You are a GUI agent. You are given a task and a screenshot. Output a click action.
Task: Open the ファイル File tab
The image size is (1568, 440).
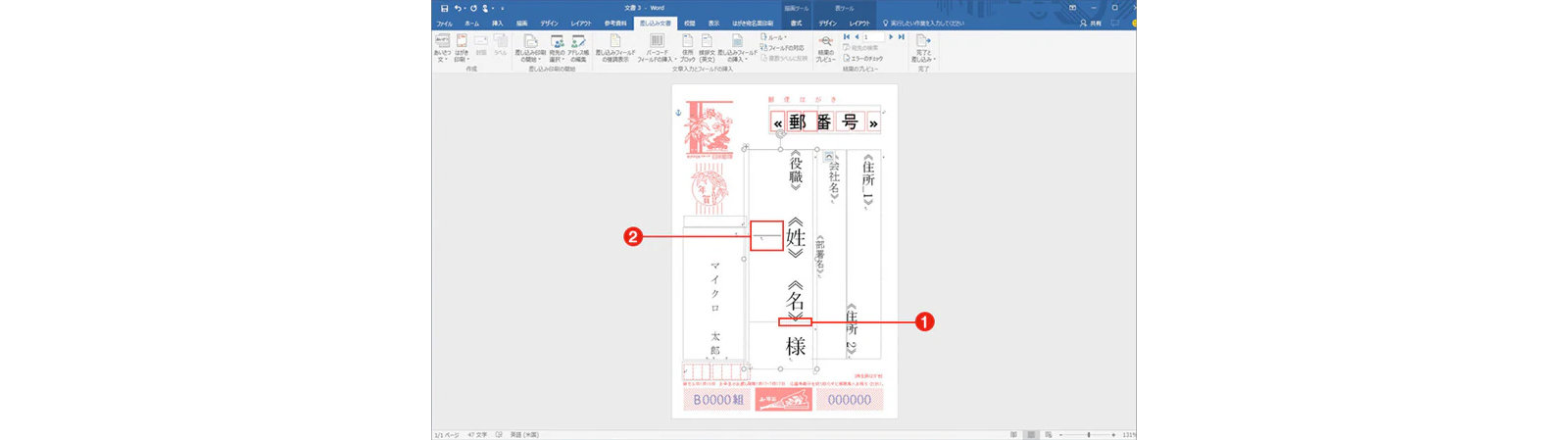coord(444,23)
